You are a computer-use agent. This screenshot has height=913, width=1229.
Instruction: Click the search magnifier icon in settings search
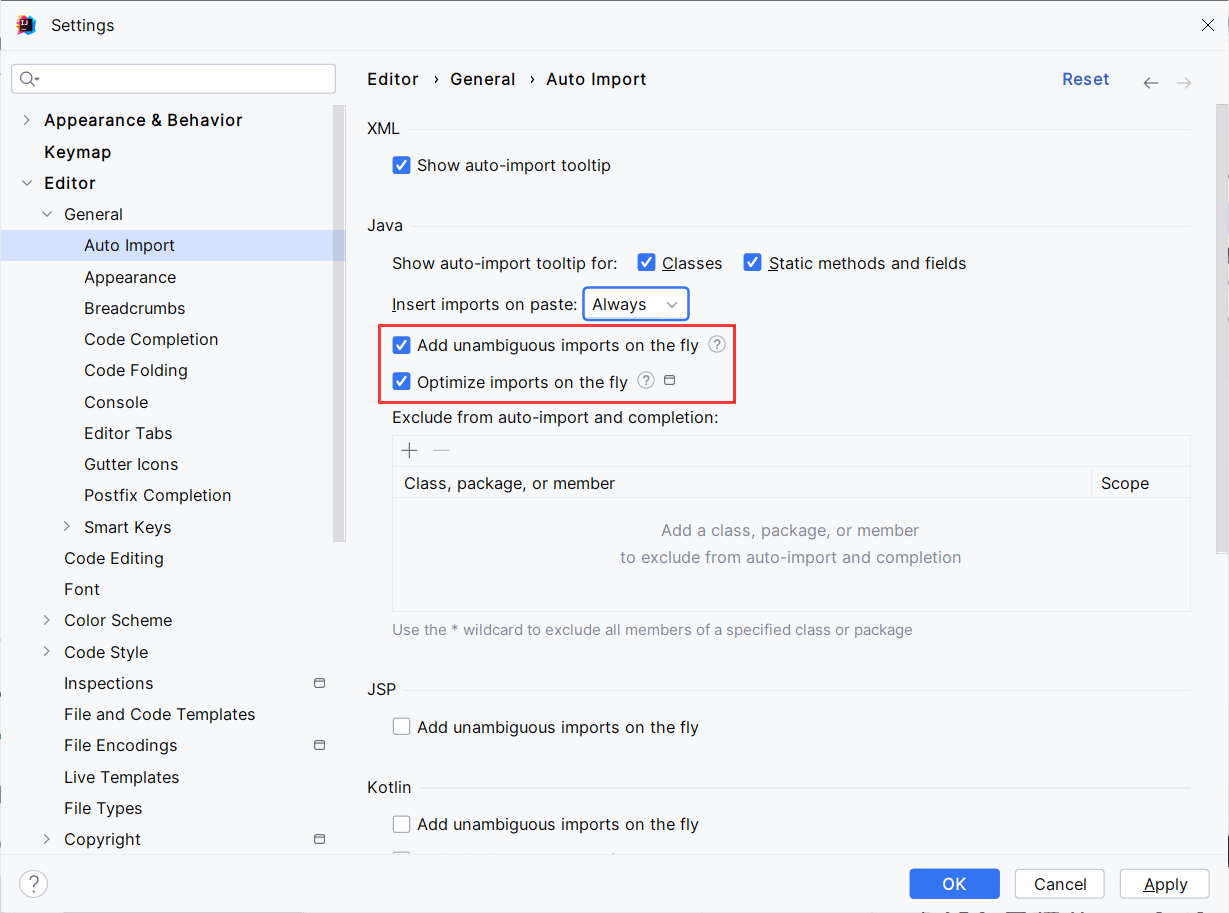[x=28, y=79]
